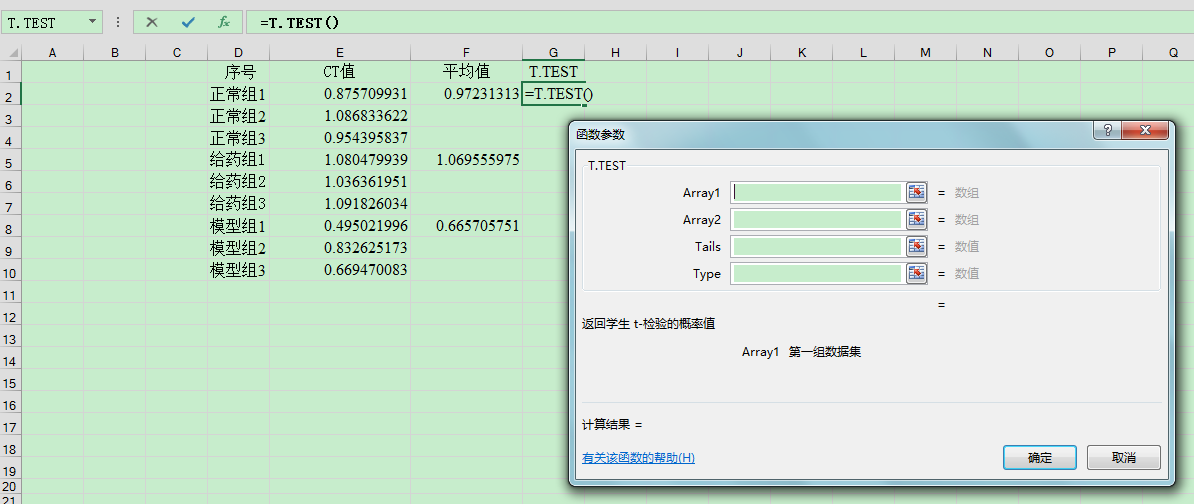Select column D header

(238, 52)
